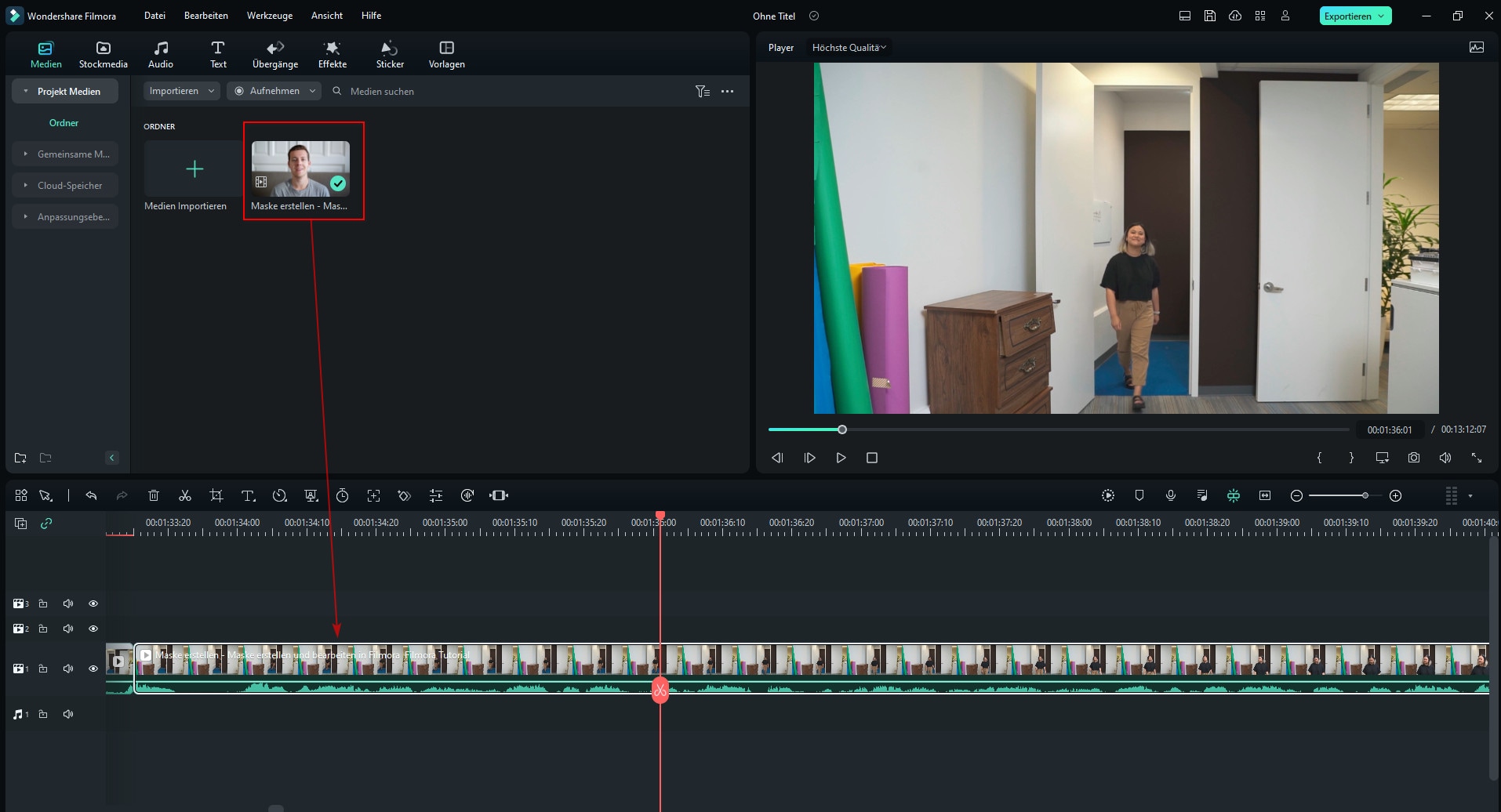Expand the Projekt Medien tree item
The image size is (1501, 812).
(x=25, y=91)
